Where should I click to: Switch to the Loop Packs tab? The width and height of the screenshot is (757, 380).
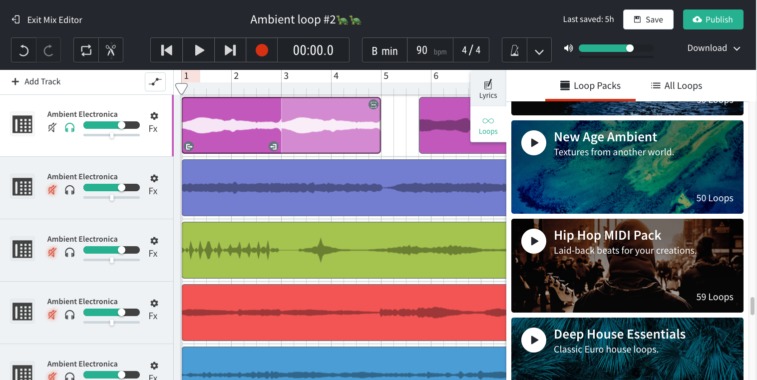(590, 85)
